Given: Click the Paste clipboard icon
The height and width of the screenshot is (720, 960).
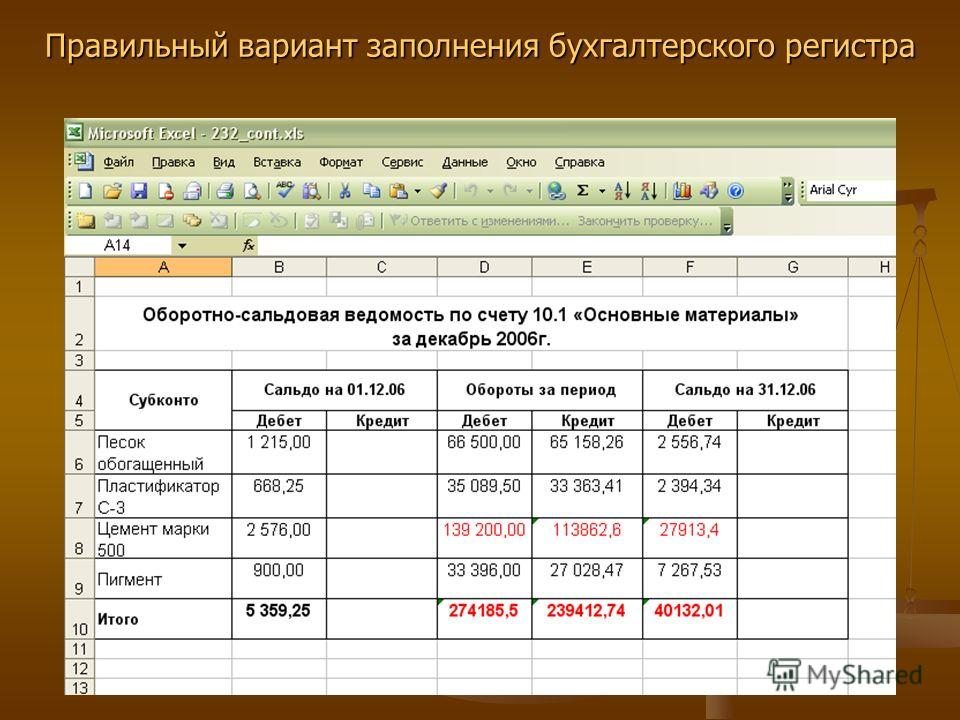Looking at the screenshot, I should tap(399, 191).
